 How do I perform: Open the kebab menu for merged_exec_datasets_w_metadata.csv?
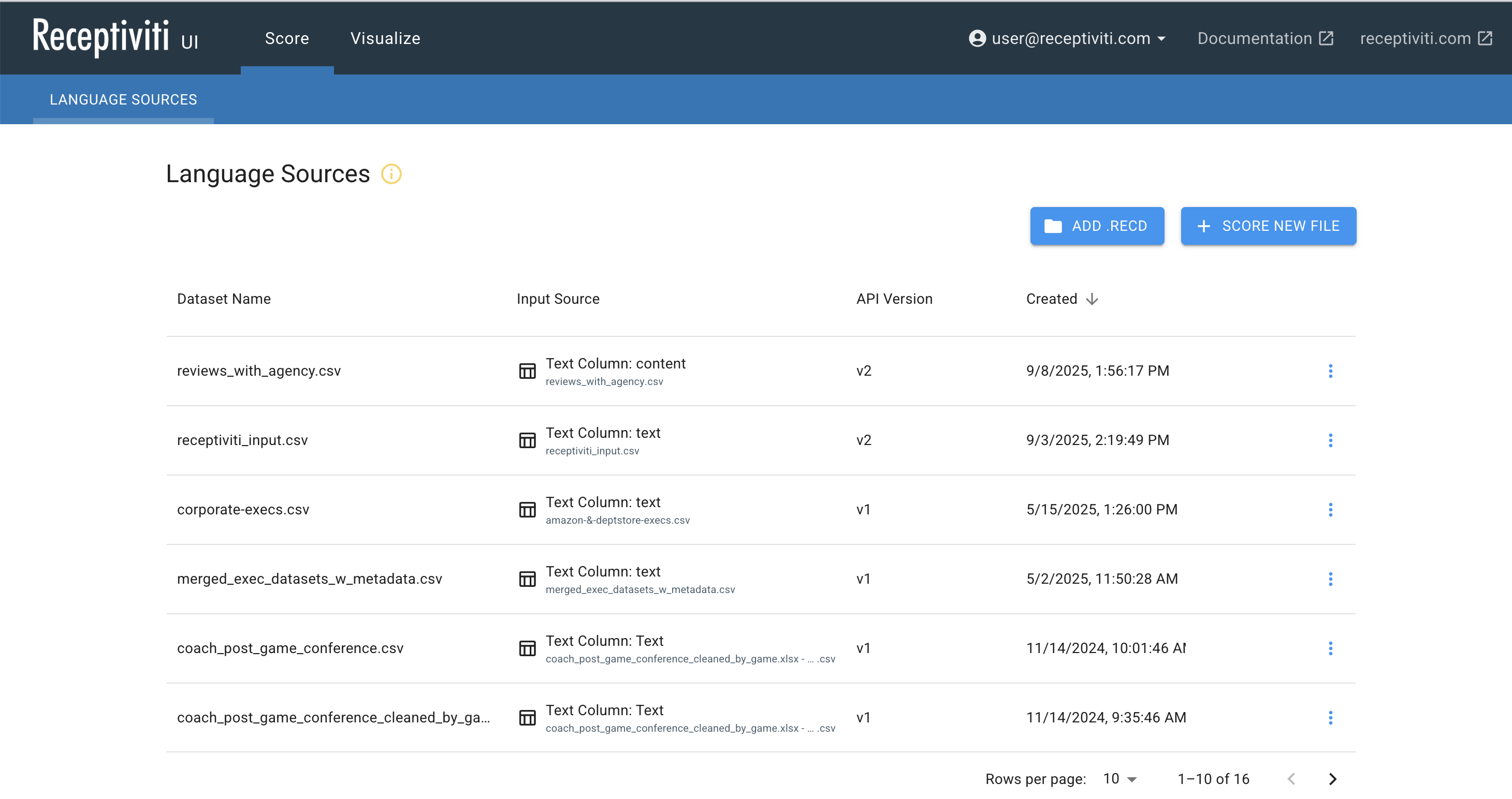[x=1331, y=579]
